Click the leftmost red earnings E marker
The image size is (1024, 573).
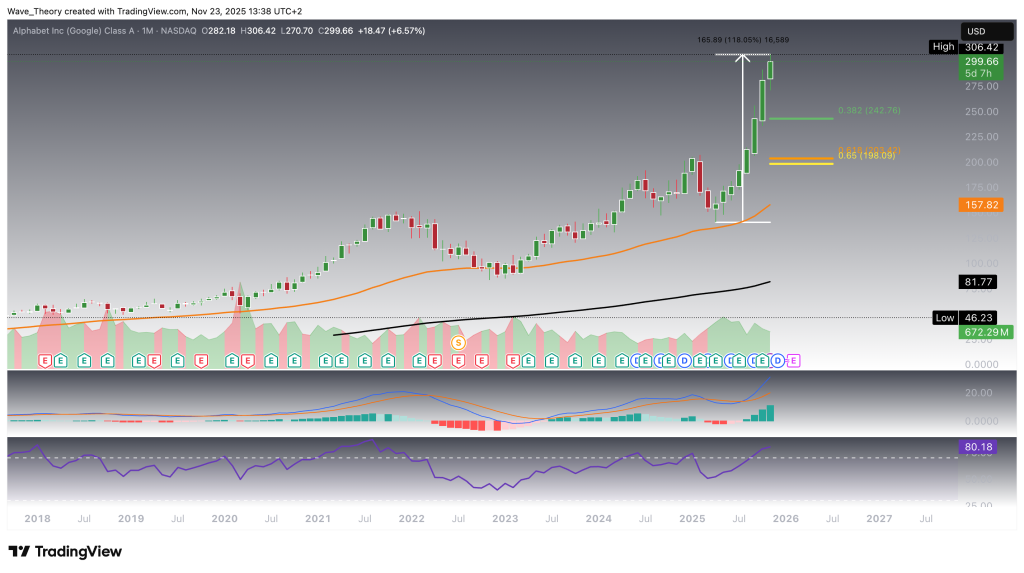[x=43, y=359]
